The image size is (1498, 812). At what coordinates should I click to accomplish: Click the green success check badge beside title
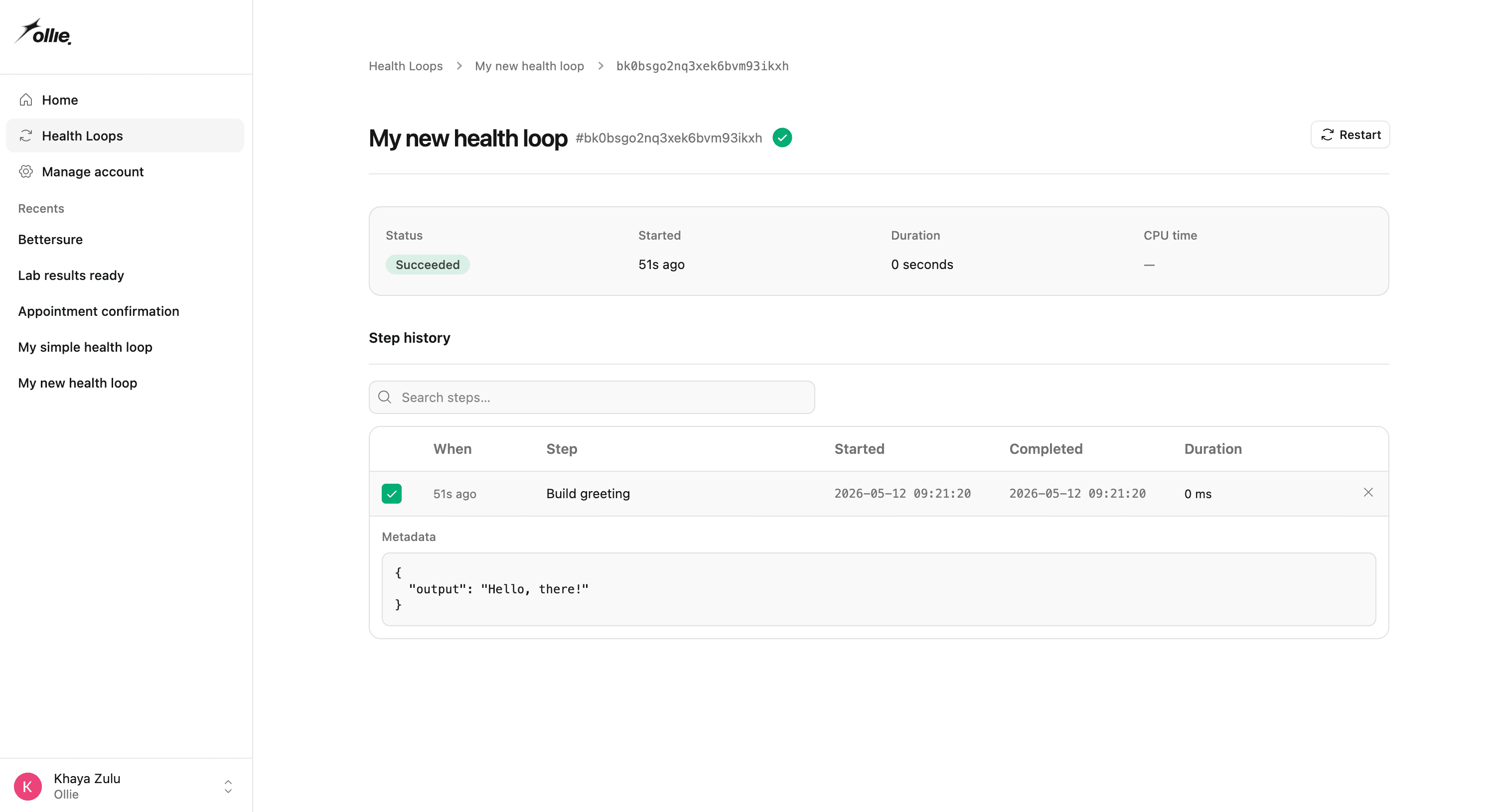tap(782, 138)
